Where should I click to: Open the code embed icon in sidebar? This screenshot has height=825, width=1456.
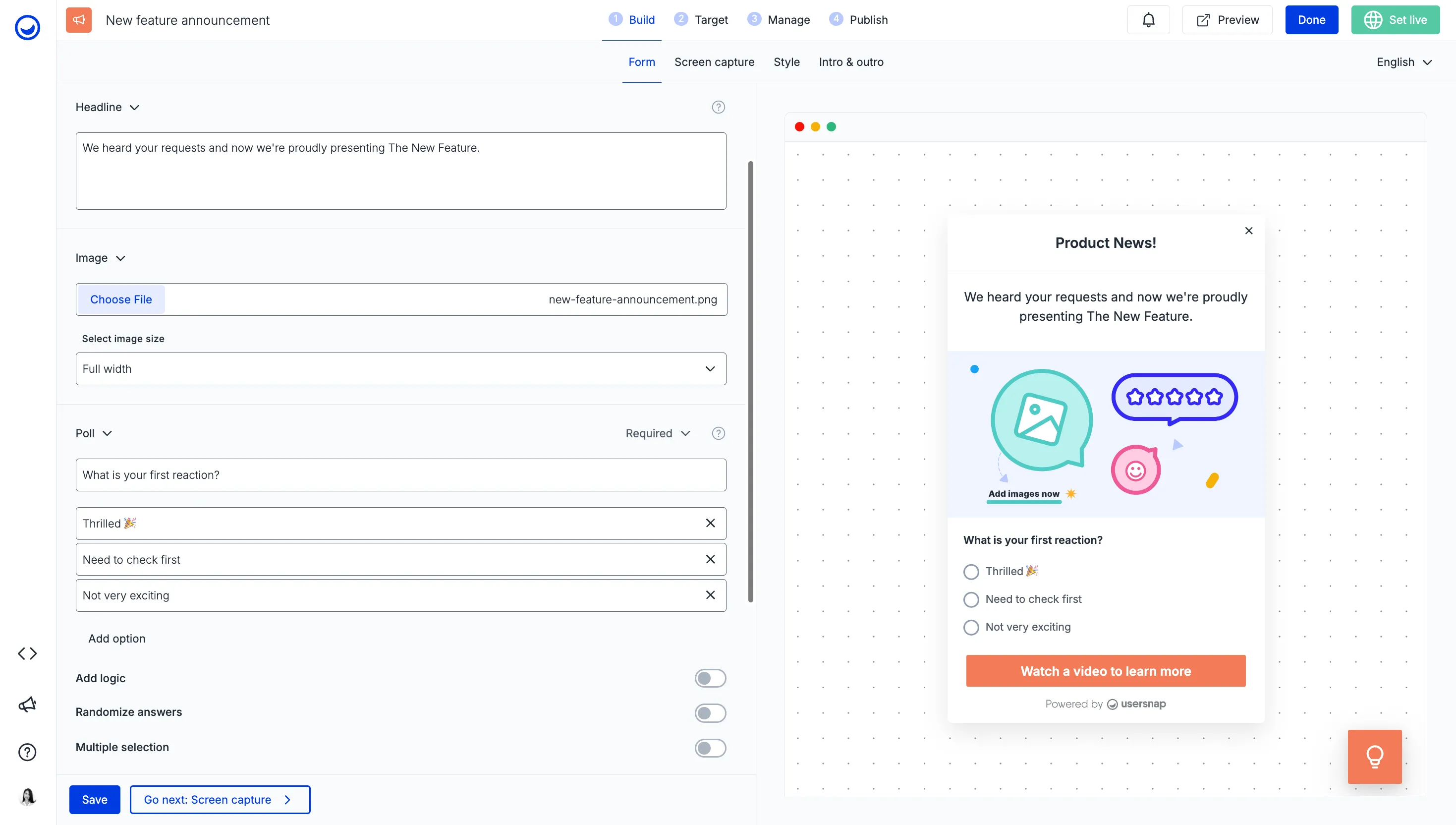27,653
